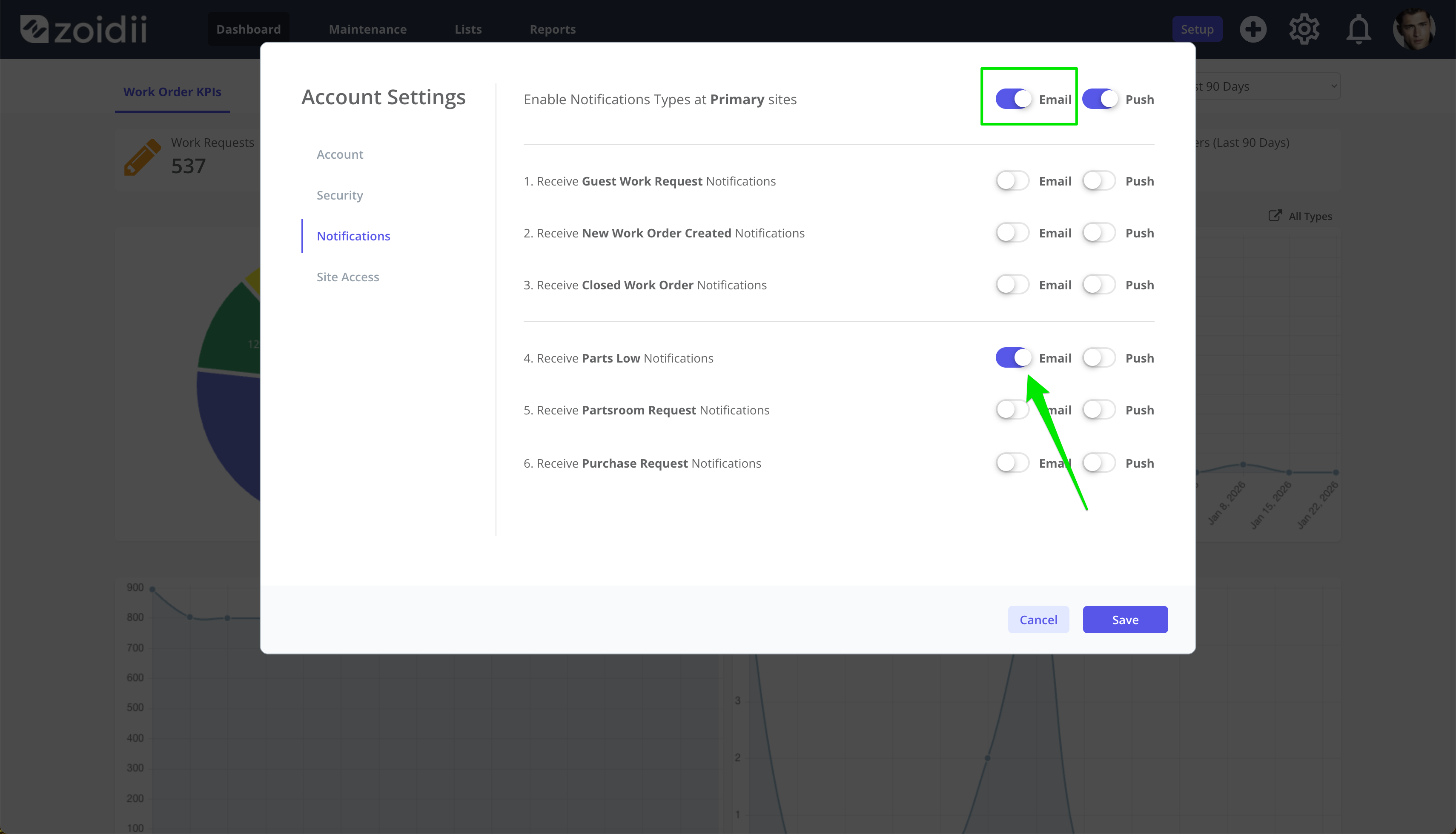
Task: Enable Email for New Work Order Created
Action: tap(1013, 233)
